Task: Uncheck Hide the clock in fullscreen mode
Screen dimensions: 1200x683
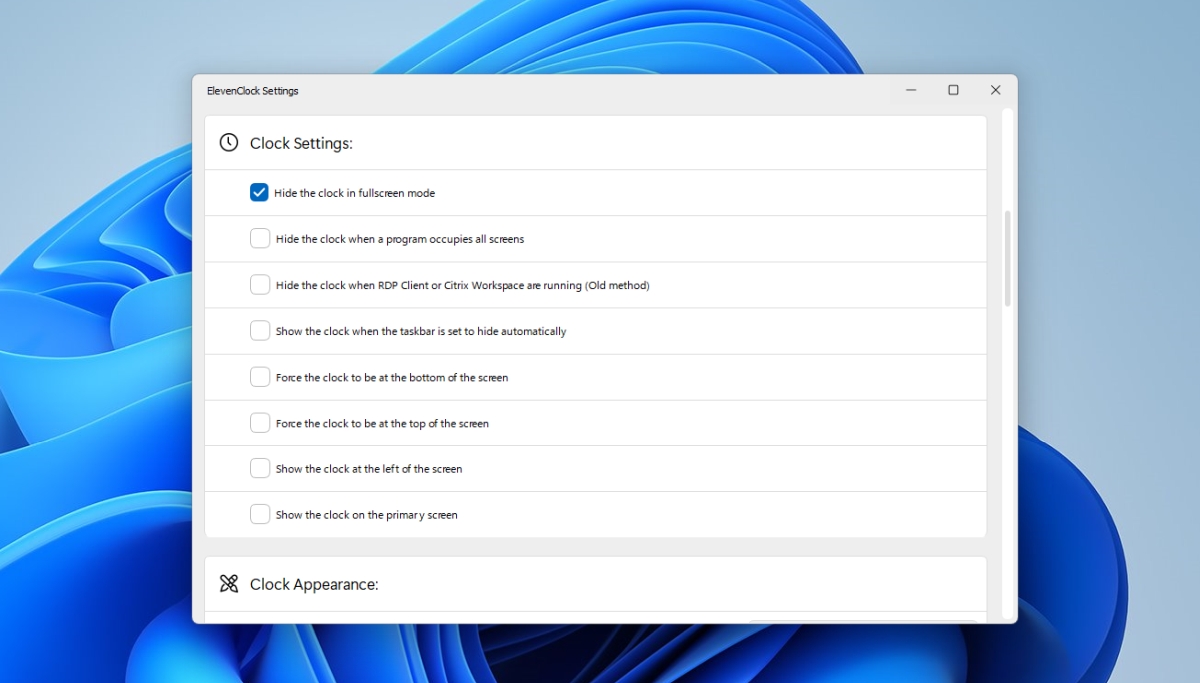Action: pos(259,192)
